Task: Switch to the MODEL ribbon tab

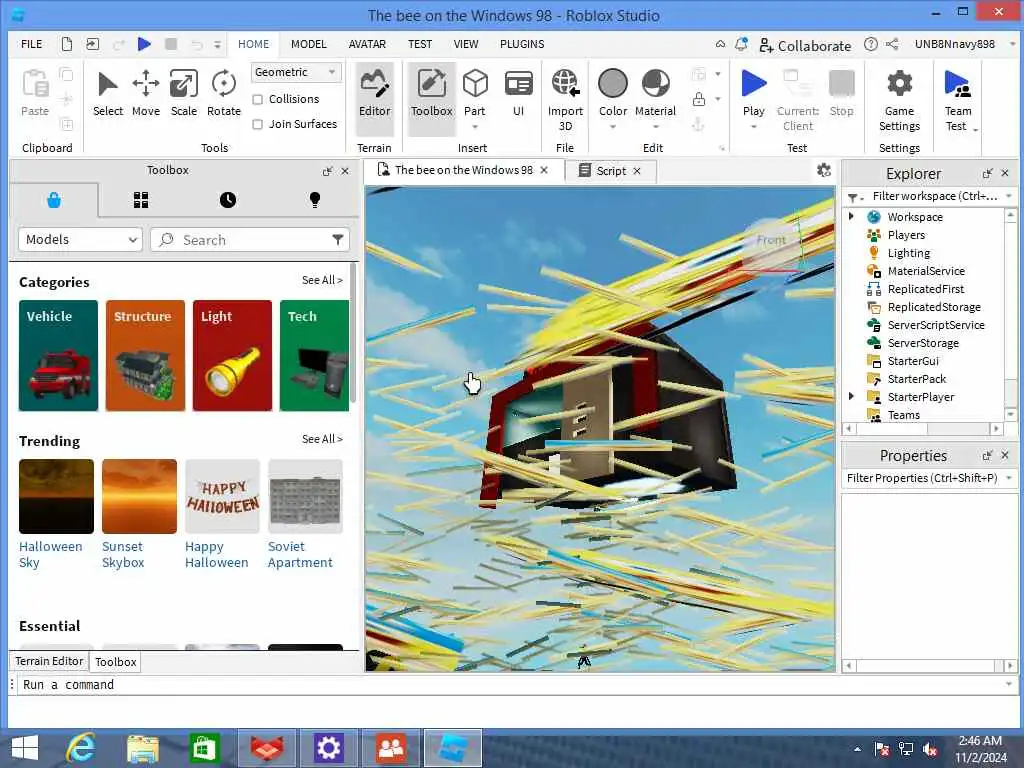Action: (x=308, y=44)
